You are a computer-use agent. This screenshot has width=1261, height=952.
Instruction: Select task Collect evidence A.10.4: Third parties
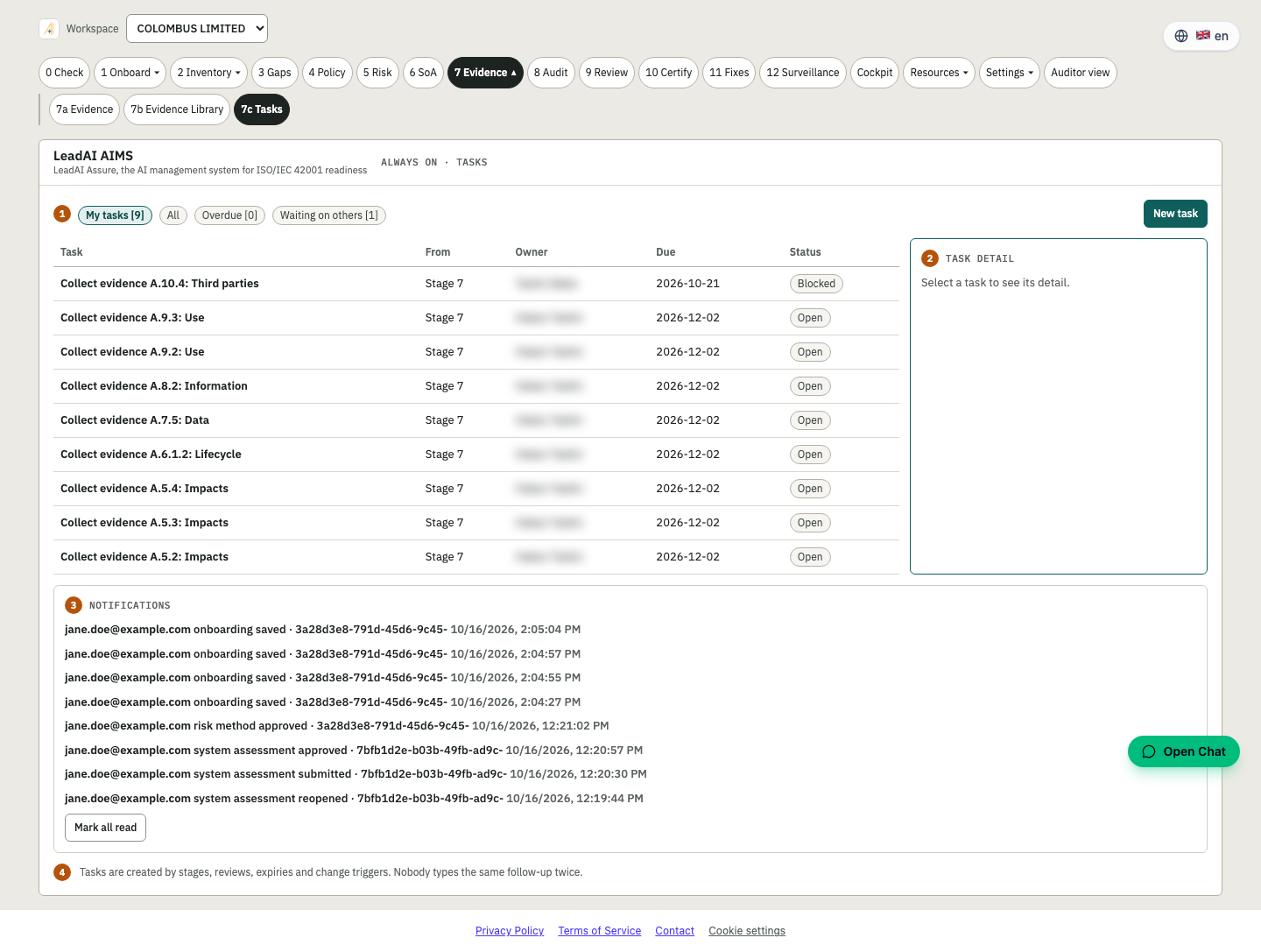click(x=476, y=284)
